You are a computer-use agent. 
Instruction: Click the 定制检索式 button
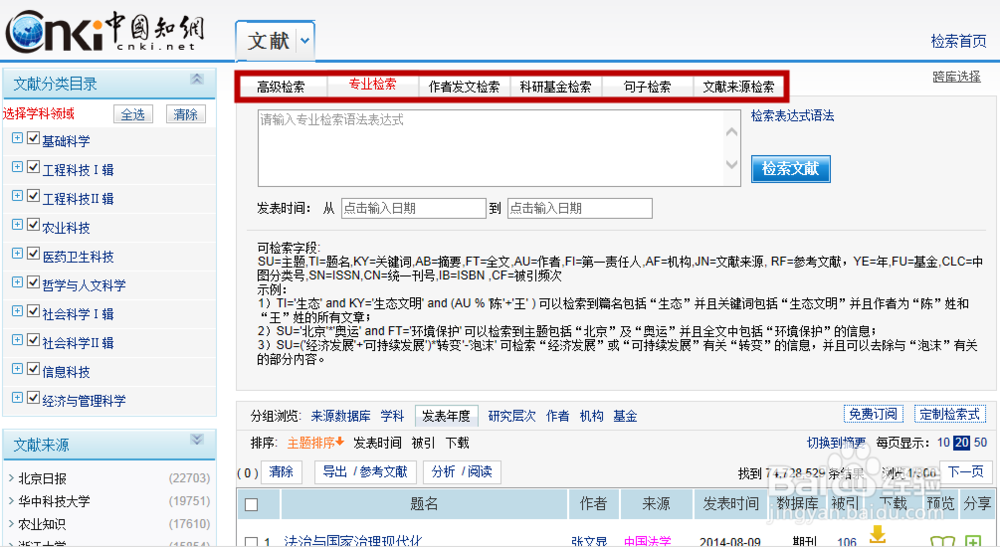pos(950,414)
